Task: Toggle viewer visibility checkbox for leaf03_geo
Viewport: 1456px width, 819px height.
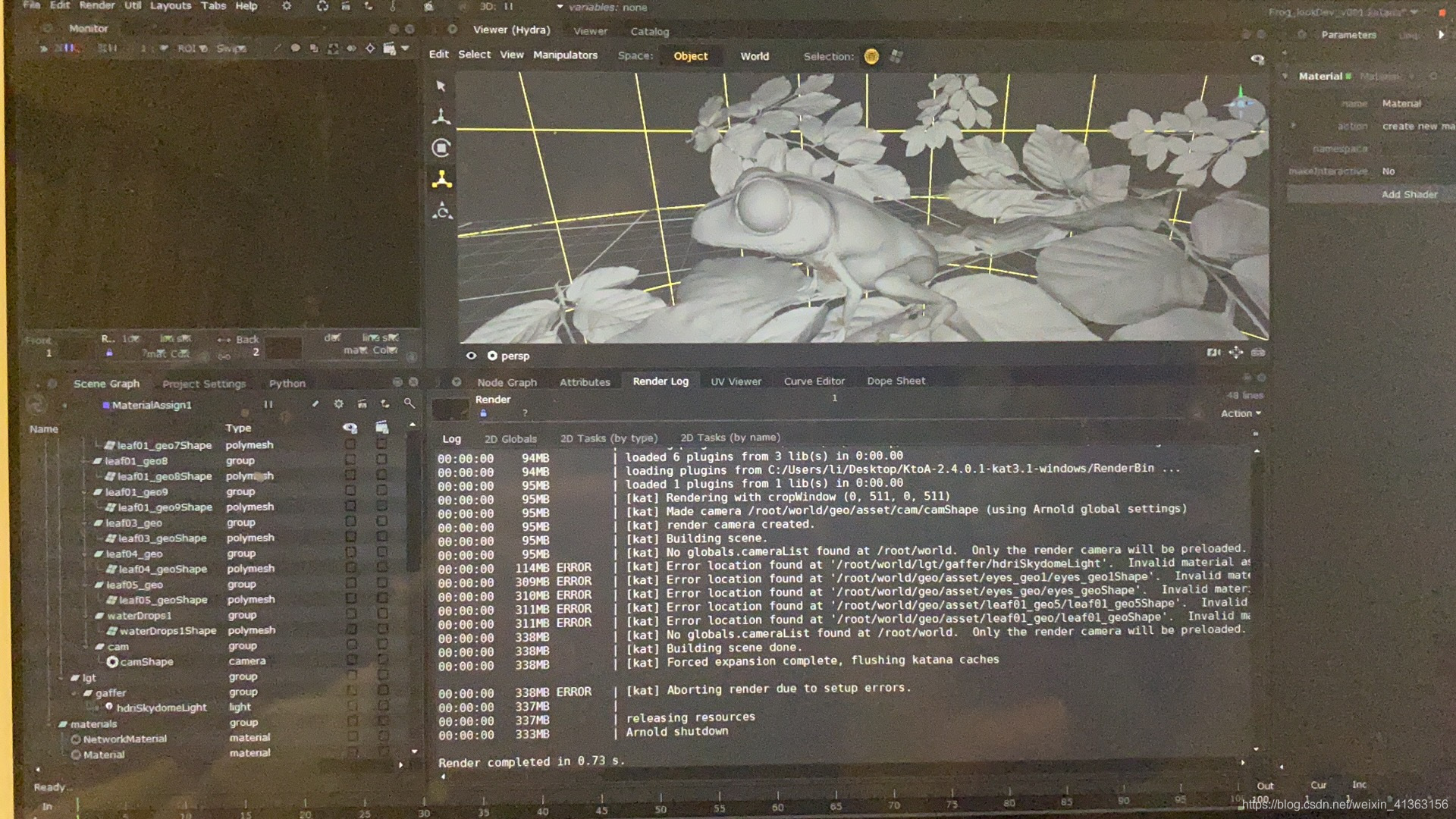Action: tap(350, 522)
